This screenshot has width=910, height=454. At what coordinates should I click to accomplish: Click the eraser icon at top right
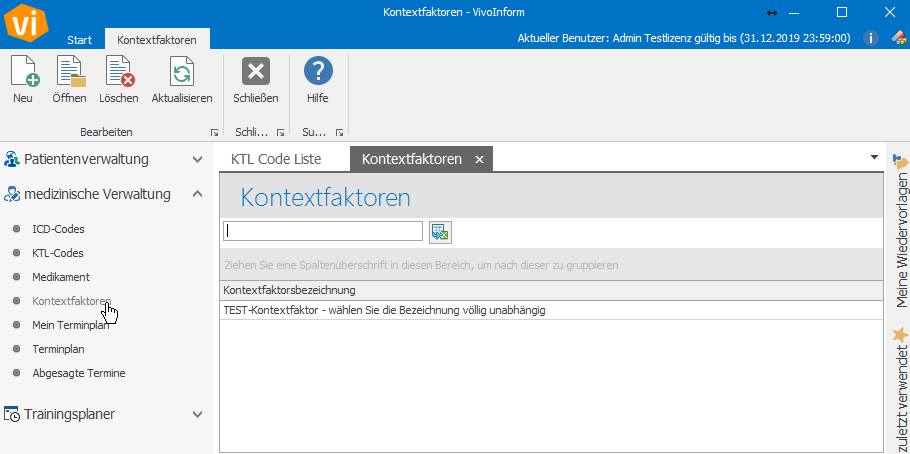pyautogui.click(x=899, y=38)
